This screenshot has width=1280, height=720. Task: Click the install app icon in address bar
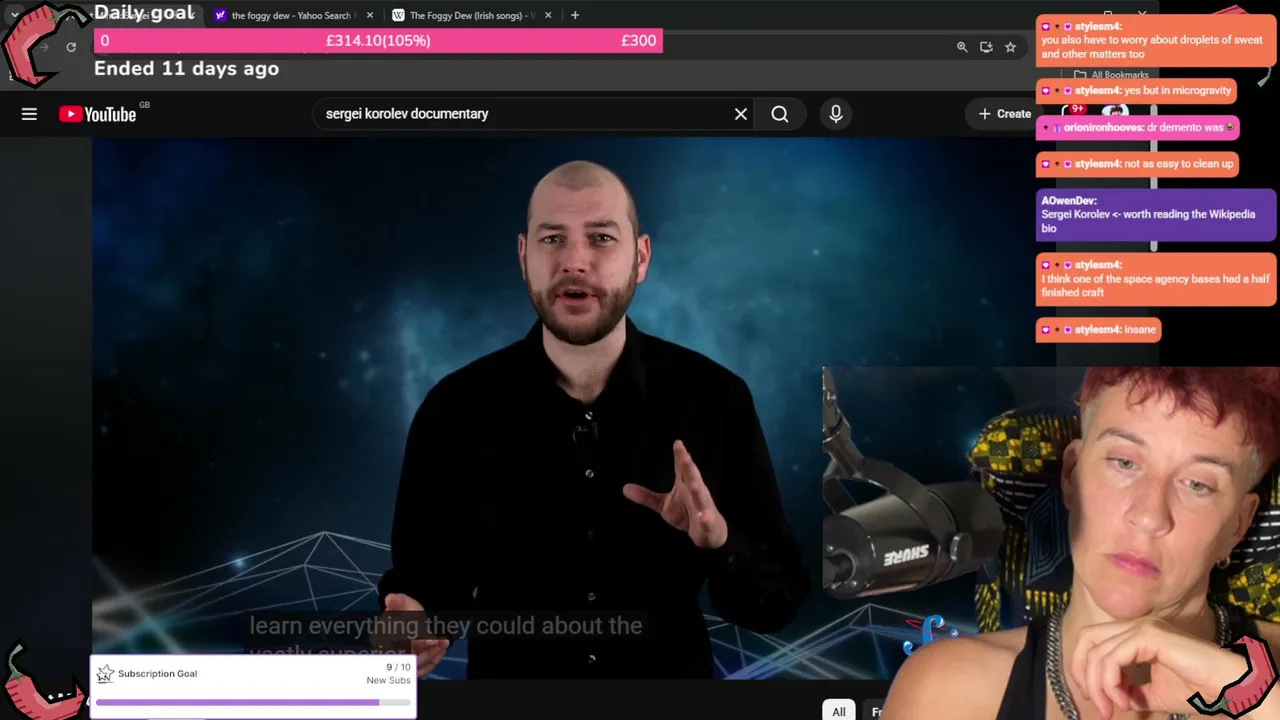(x=986, y=47)
